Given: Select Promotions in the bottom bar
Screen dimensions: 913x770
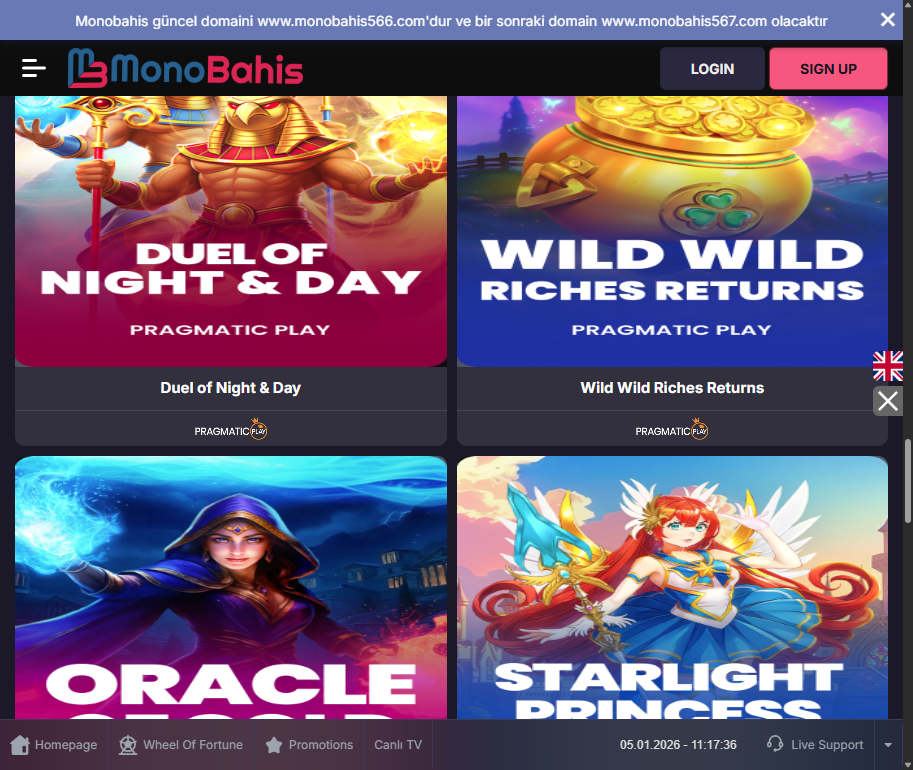Looking at the screenshot, I should pos(309,744).
